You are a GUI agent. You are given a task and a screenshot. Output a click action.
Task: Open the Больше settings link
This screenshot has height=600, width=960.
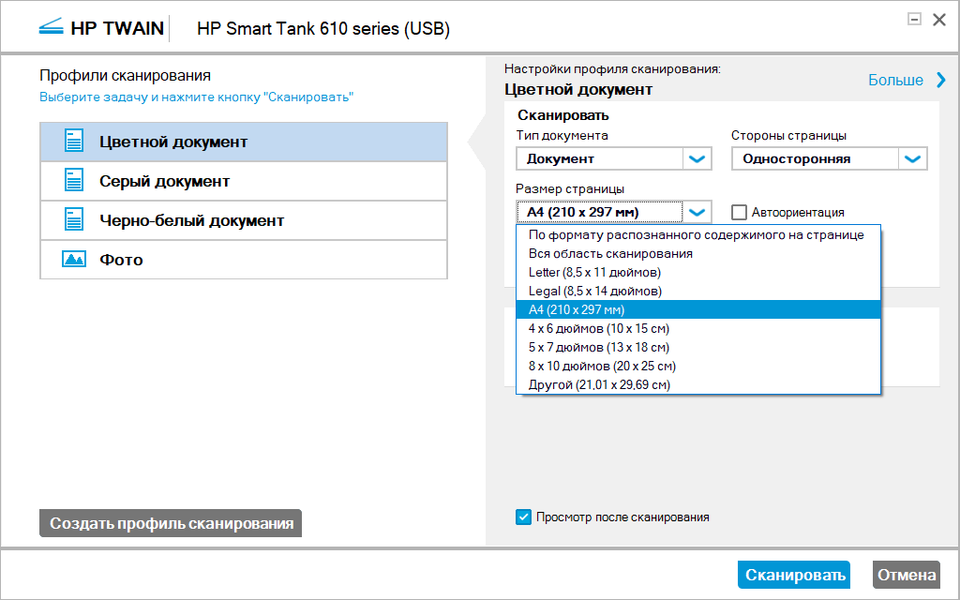click(895, 80)
